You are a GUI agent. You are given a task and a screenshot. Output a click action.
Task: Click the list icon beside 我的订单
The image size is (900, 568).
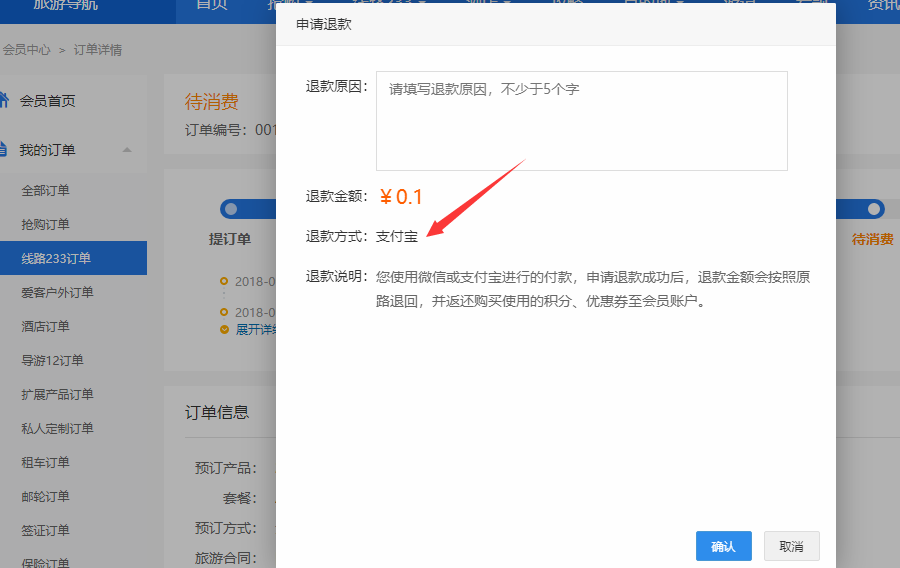coord(4,150)
